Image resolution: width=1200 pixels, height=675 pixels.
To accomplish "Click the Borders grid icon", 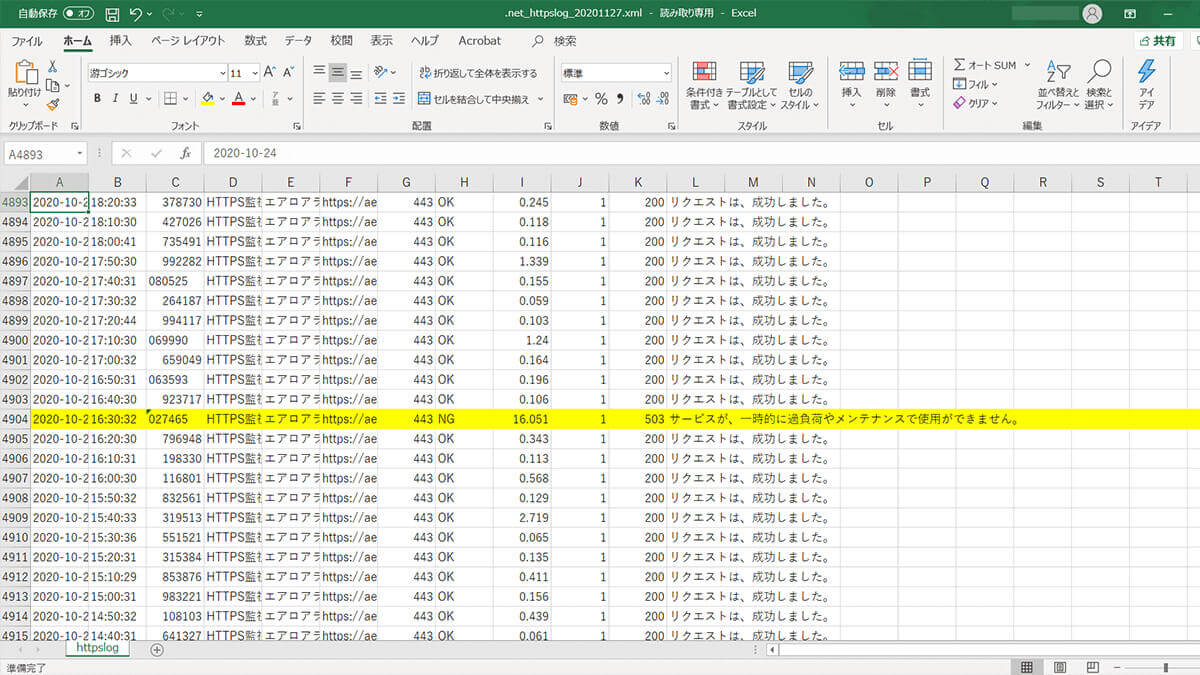I will pyautogui.click(x=170, y=99).
